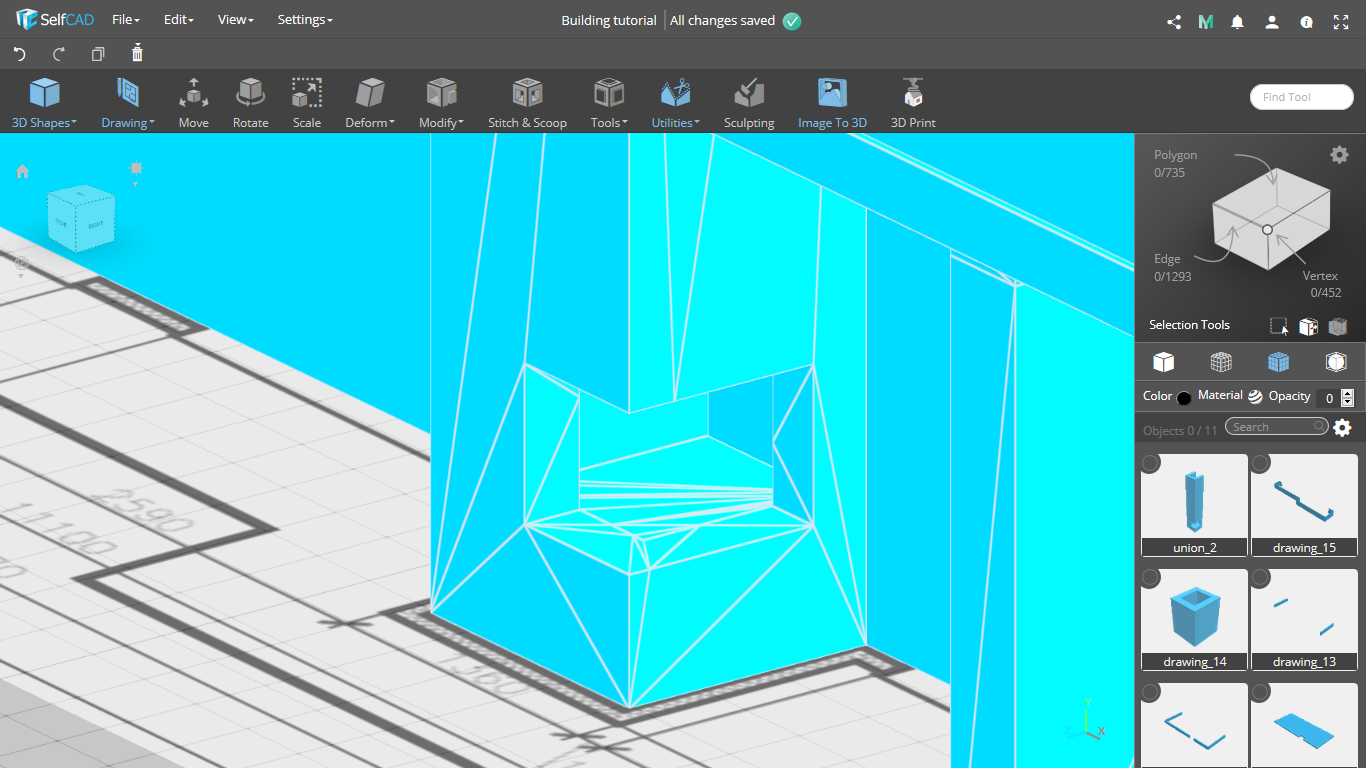Screen dimensions: 1366x768
Task: Click the axis orientation gizmo
Action: point(1088,721)
